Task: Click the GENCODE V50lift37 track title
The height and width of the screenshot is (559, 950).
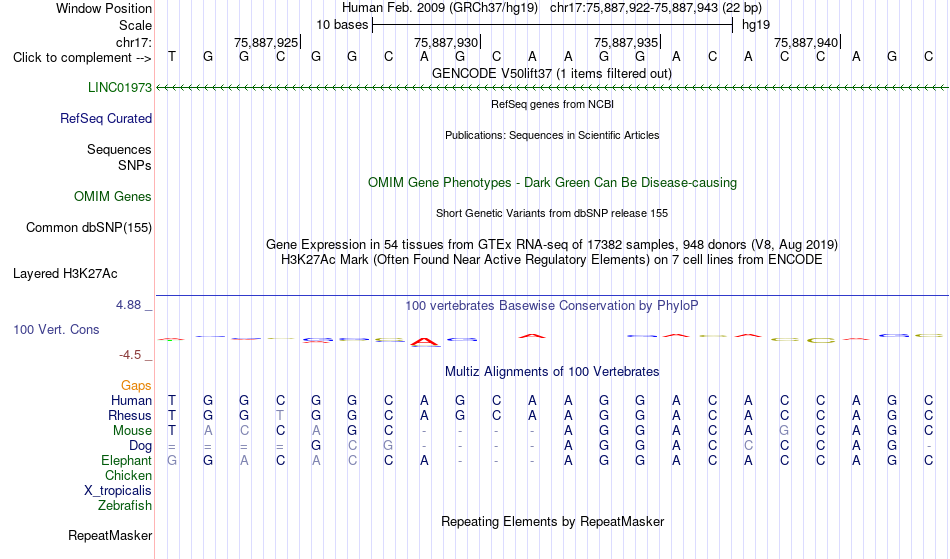Action: pyautogui.click(x=552, y=73)
